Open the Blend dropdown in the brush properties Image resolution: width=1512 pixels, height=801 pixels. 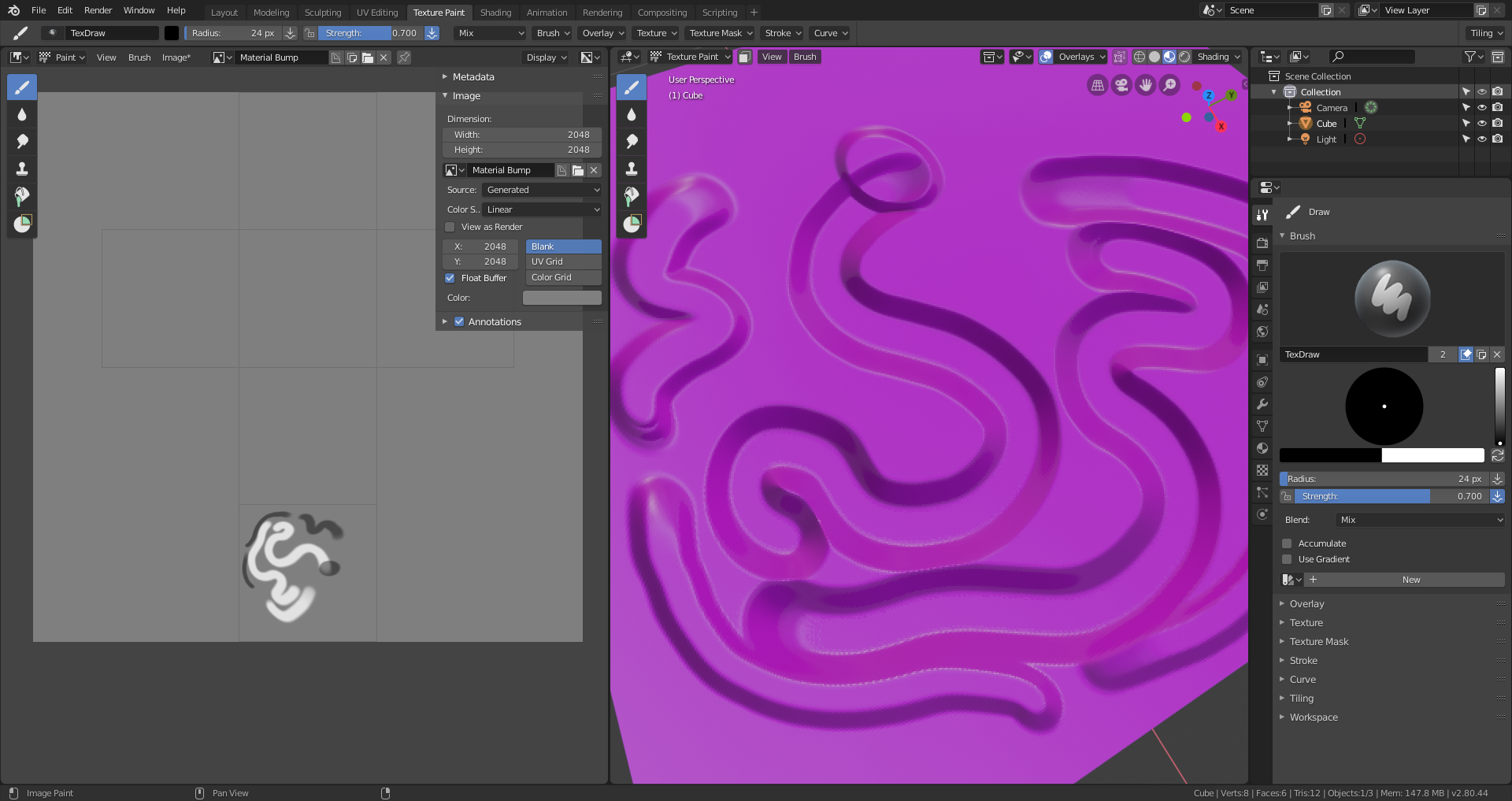1420,520
